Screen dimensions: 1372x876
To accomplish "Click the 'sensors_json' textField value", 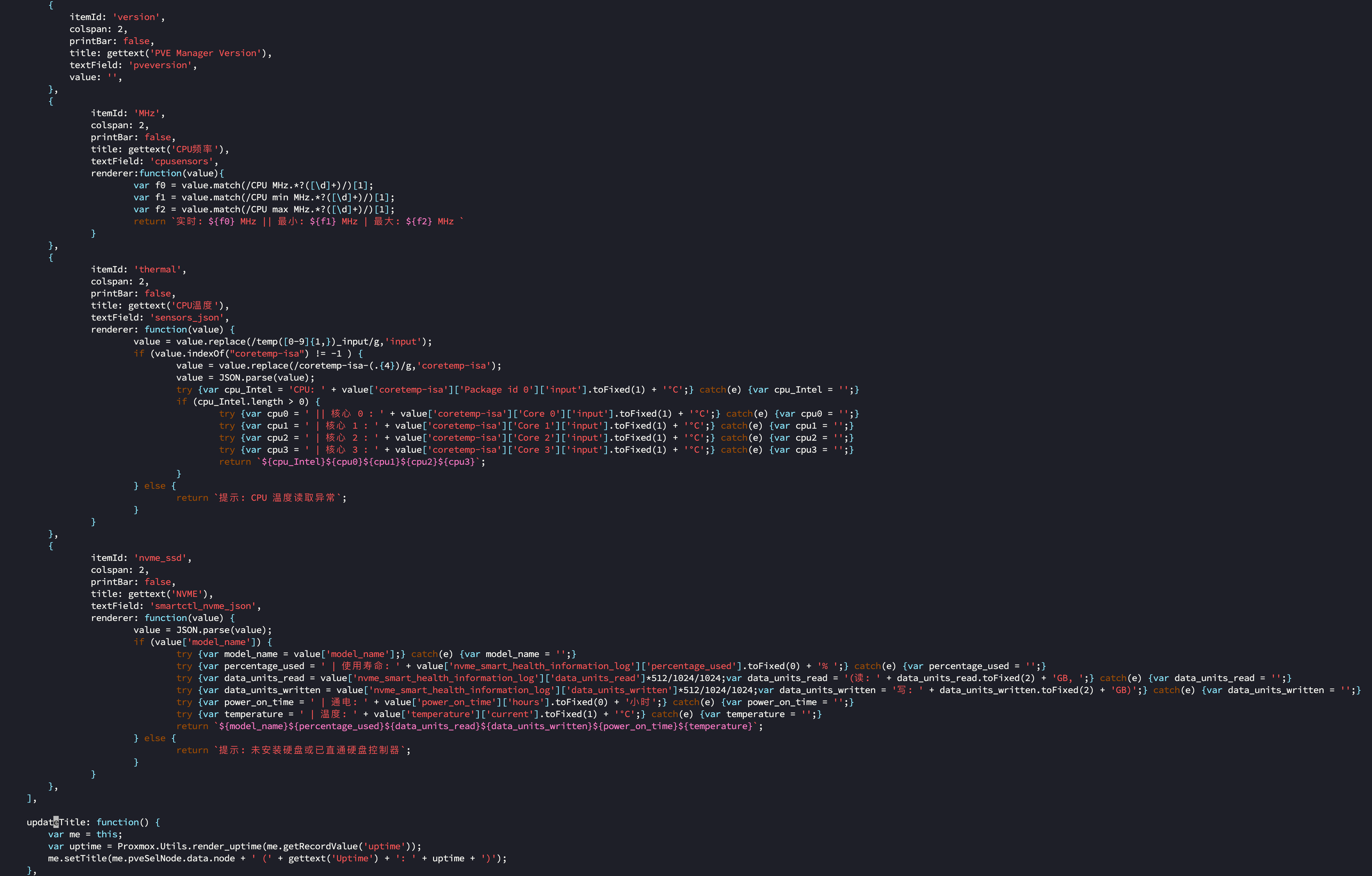I will pyautogui.click(x=187, y=317).
